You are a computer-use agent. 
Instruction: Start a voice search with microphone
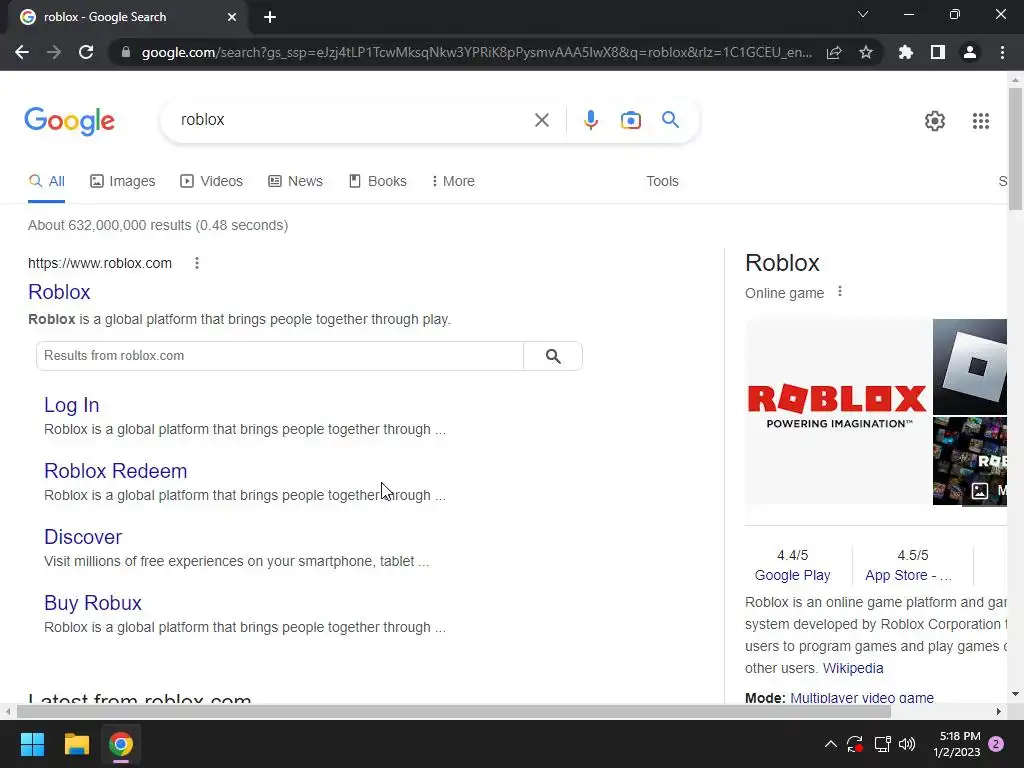click(590, 120)
